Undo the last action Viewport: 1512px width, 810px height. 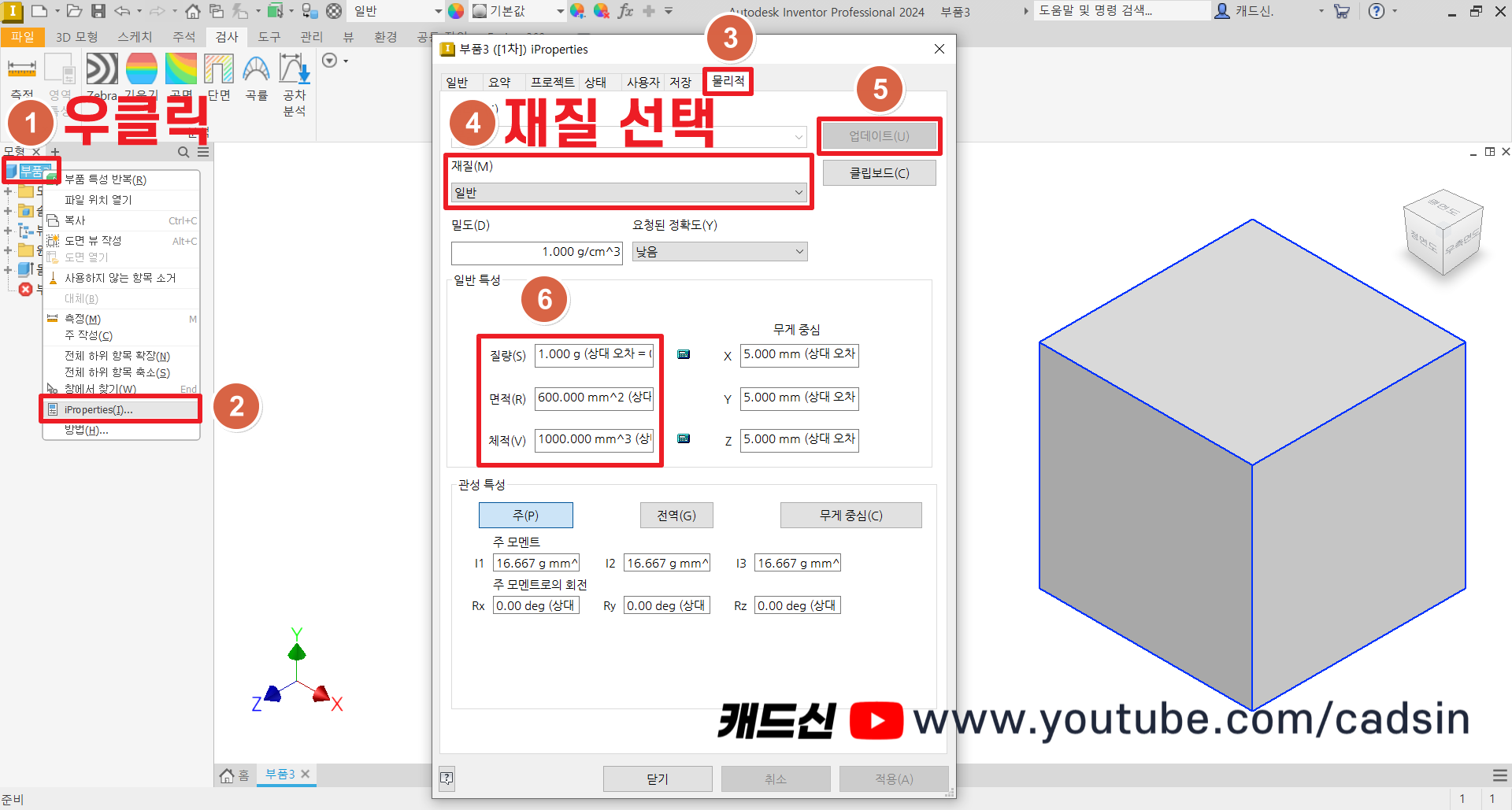tap(122, 11)
